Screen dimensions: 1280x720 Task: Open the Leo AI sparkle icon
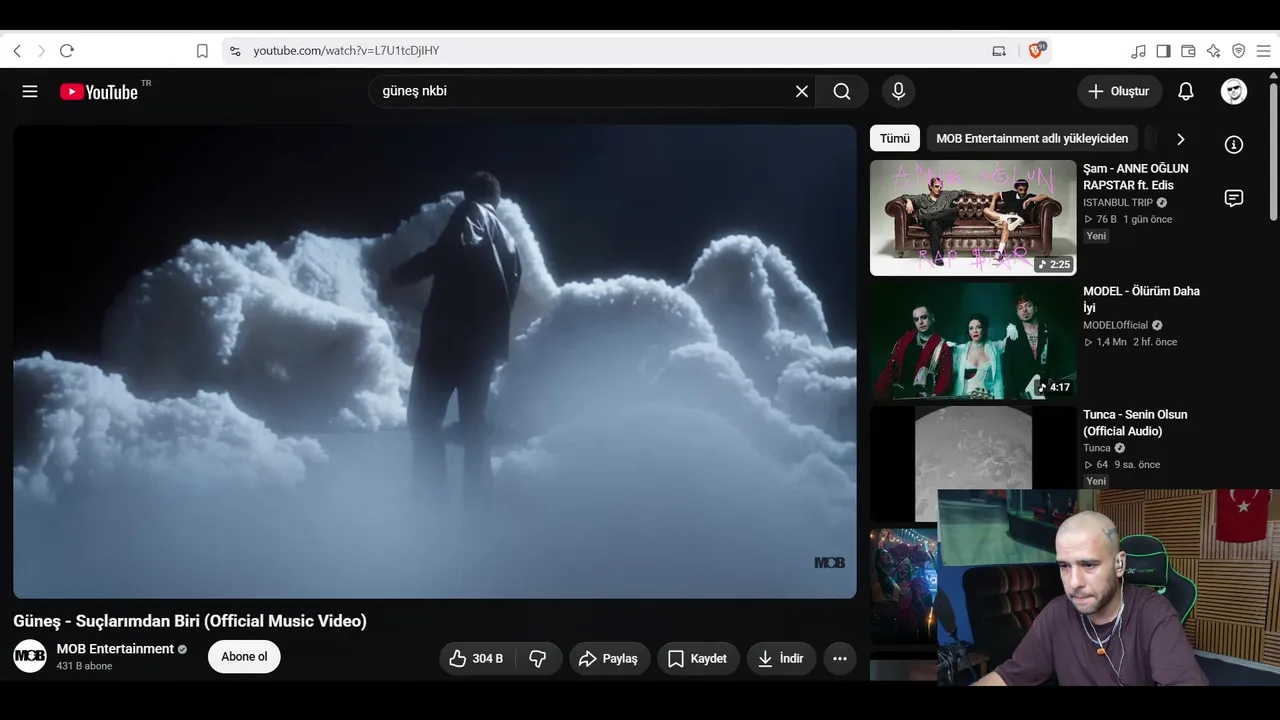pos(1214,51)
